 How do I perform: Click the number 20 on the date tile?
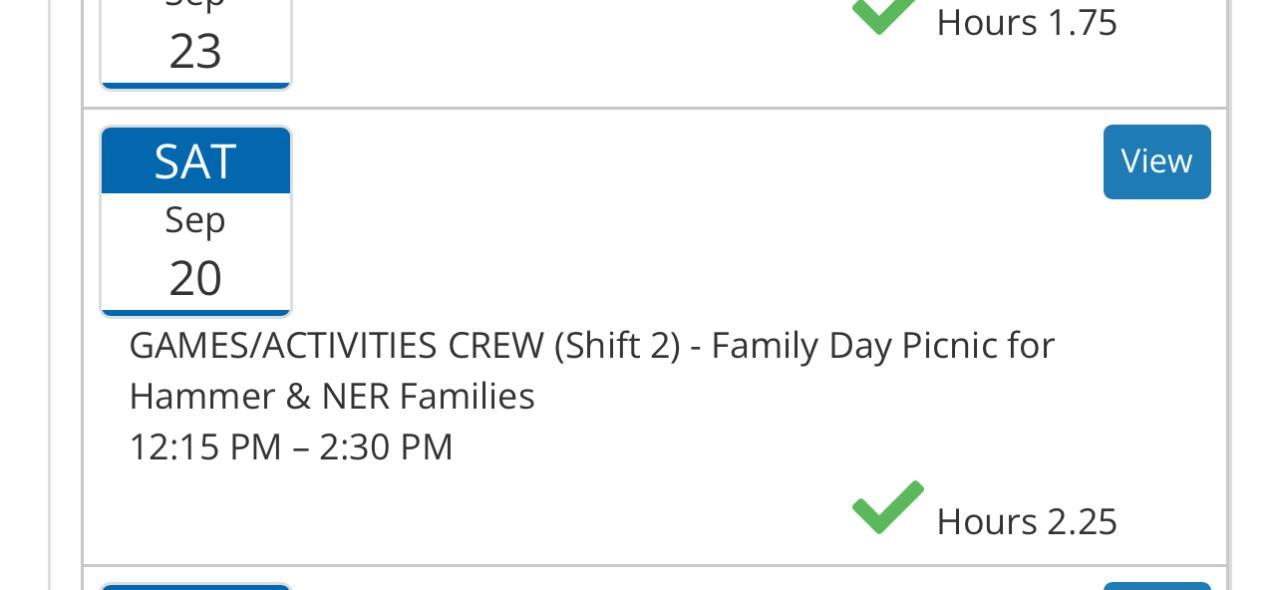coord(195,278)
